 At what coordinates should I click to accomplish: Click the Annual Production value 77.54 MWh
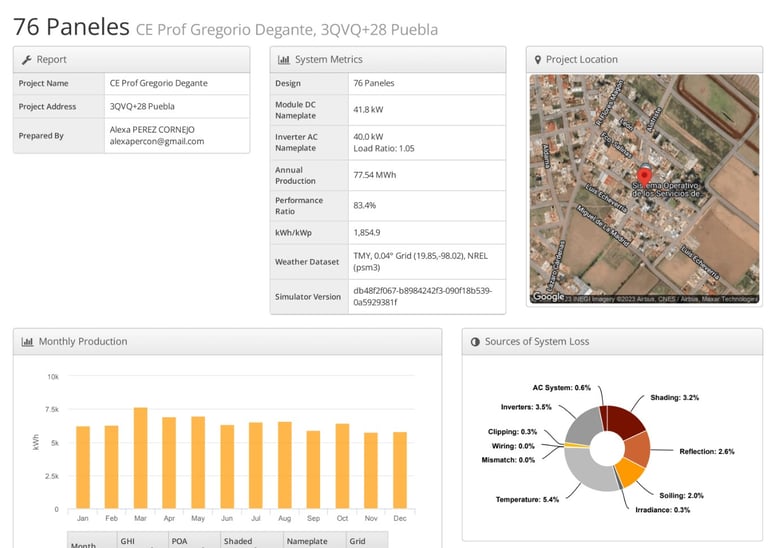pyautogui.click(x=375, y=175)
